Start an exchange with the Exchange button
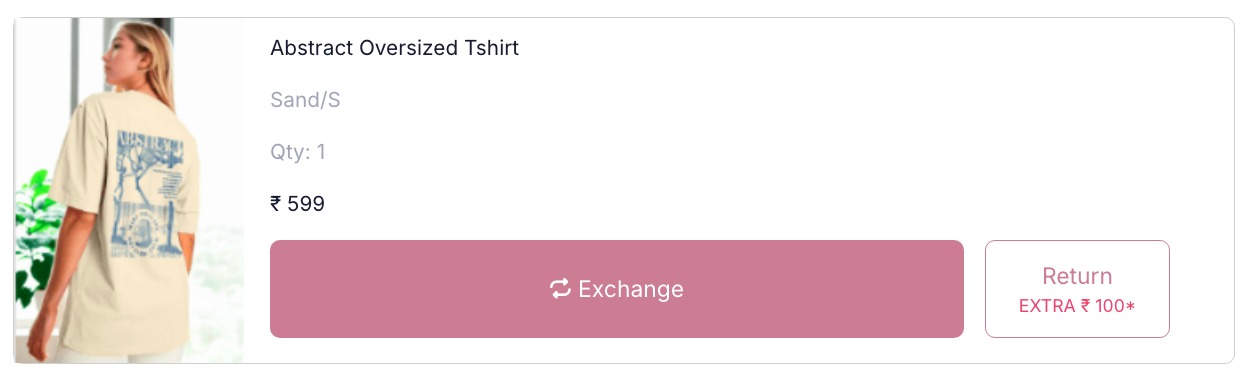 (x=617, y=289)
